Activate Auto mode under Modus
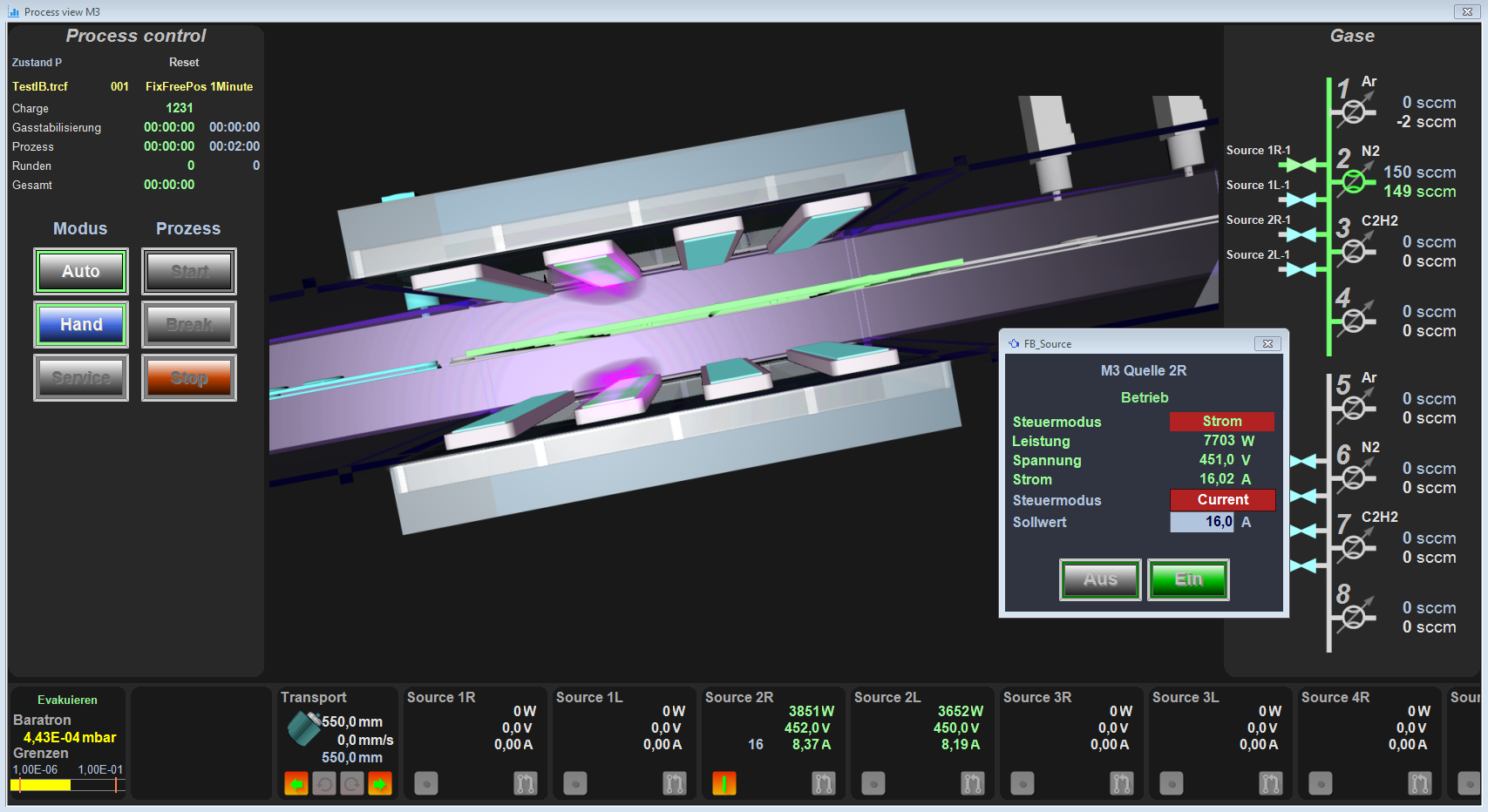The width and height of the screenshot is (1488, 812). 80,271
